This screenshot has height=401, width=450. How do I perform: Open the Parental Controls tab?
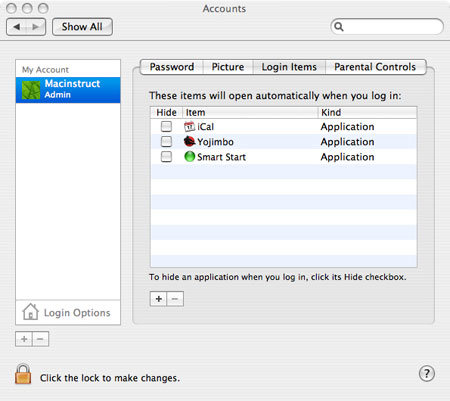(375, 67)
